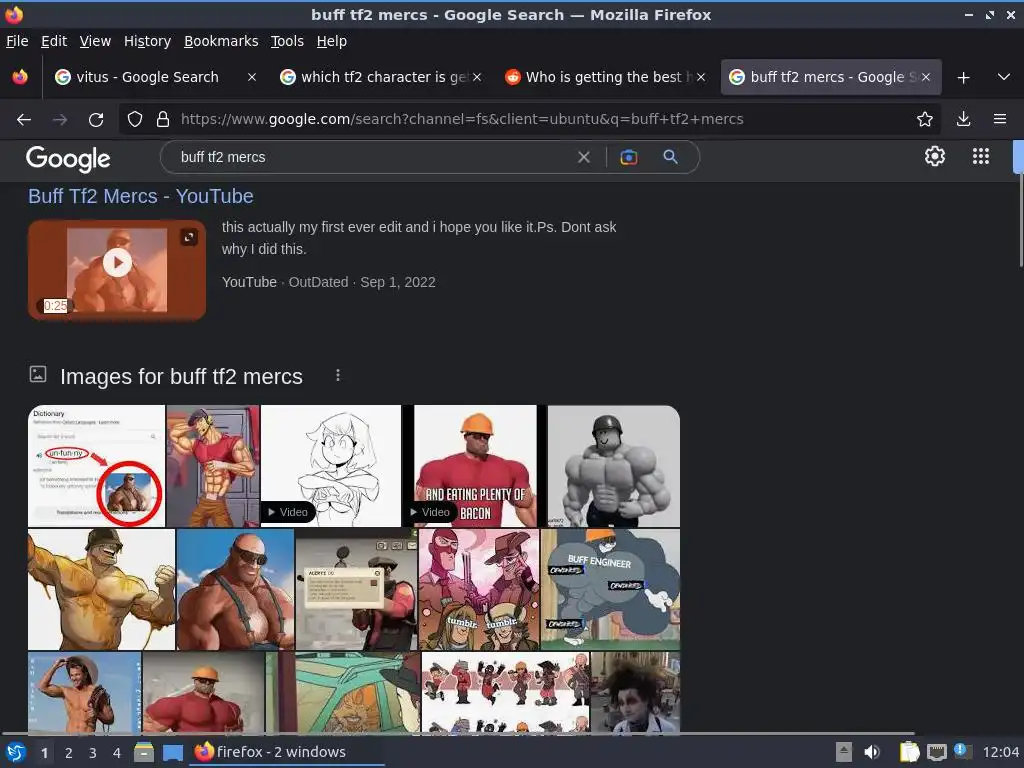Open the yellow buff Soldier drawing

[101, 589]
